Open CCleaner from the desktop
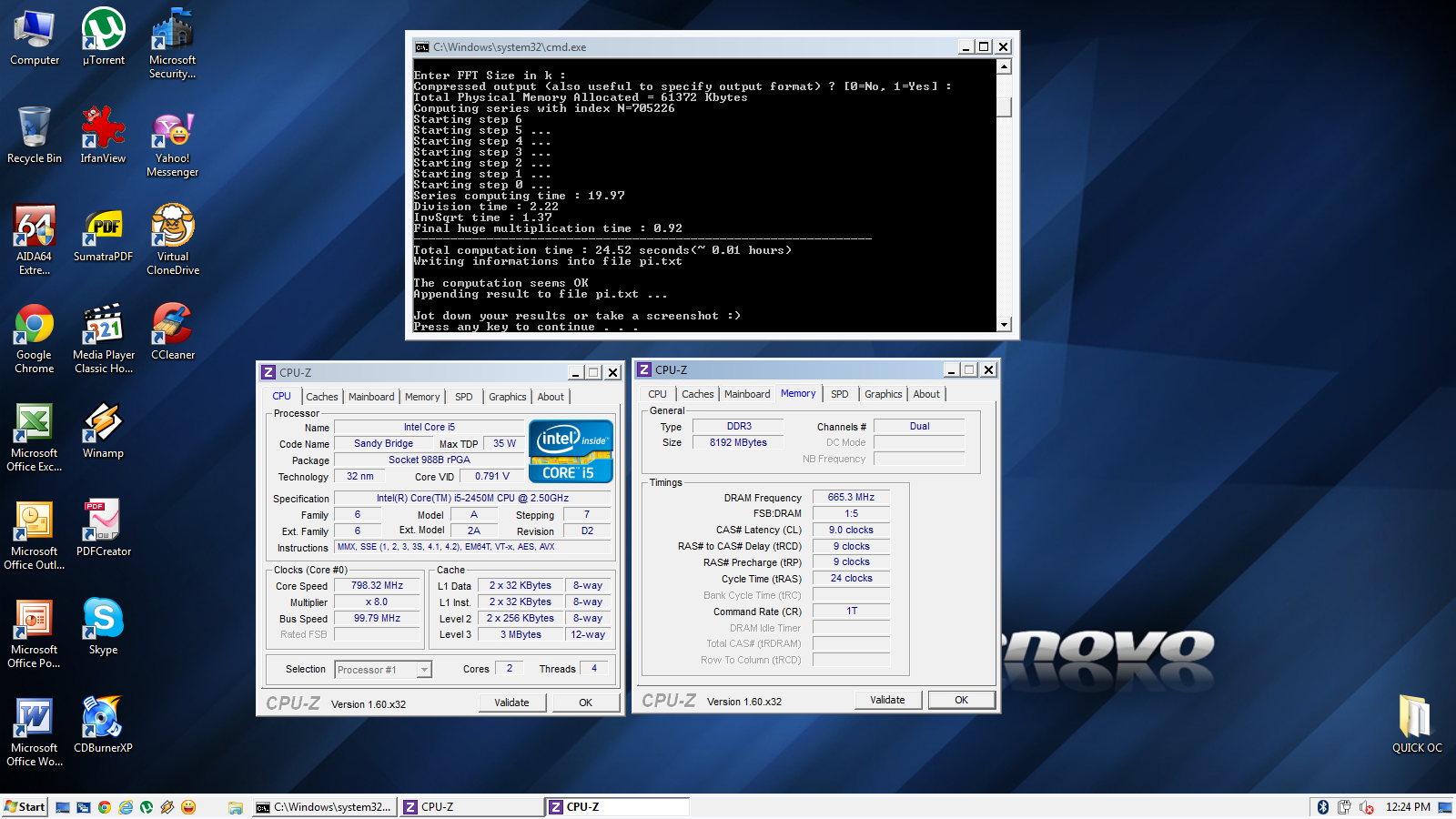Image resolution: width=1456 pixels, height=819 pixels. [173, 332]
